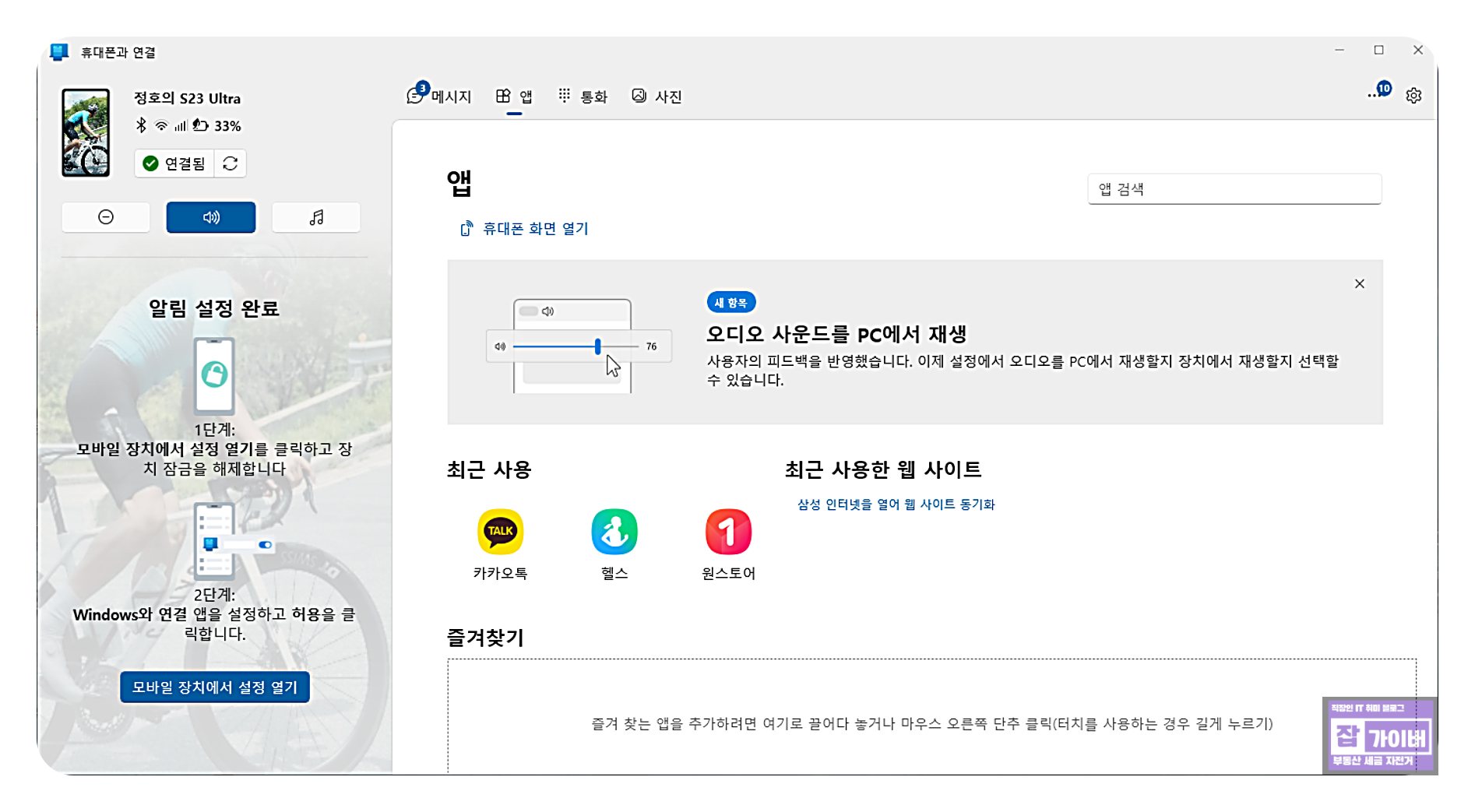Click the refresh icon next to 연결됨
Viewport: 1475px width, 812px height.
click(x=229, y=163)
